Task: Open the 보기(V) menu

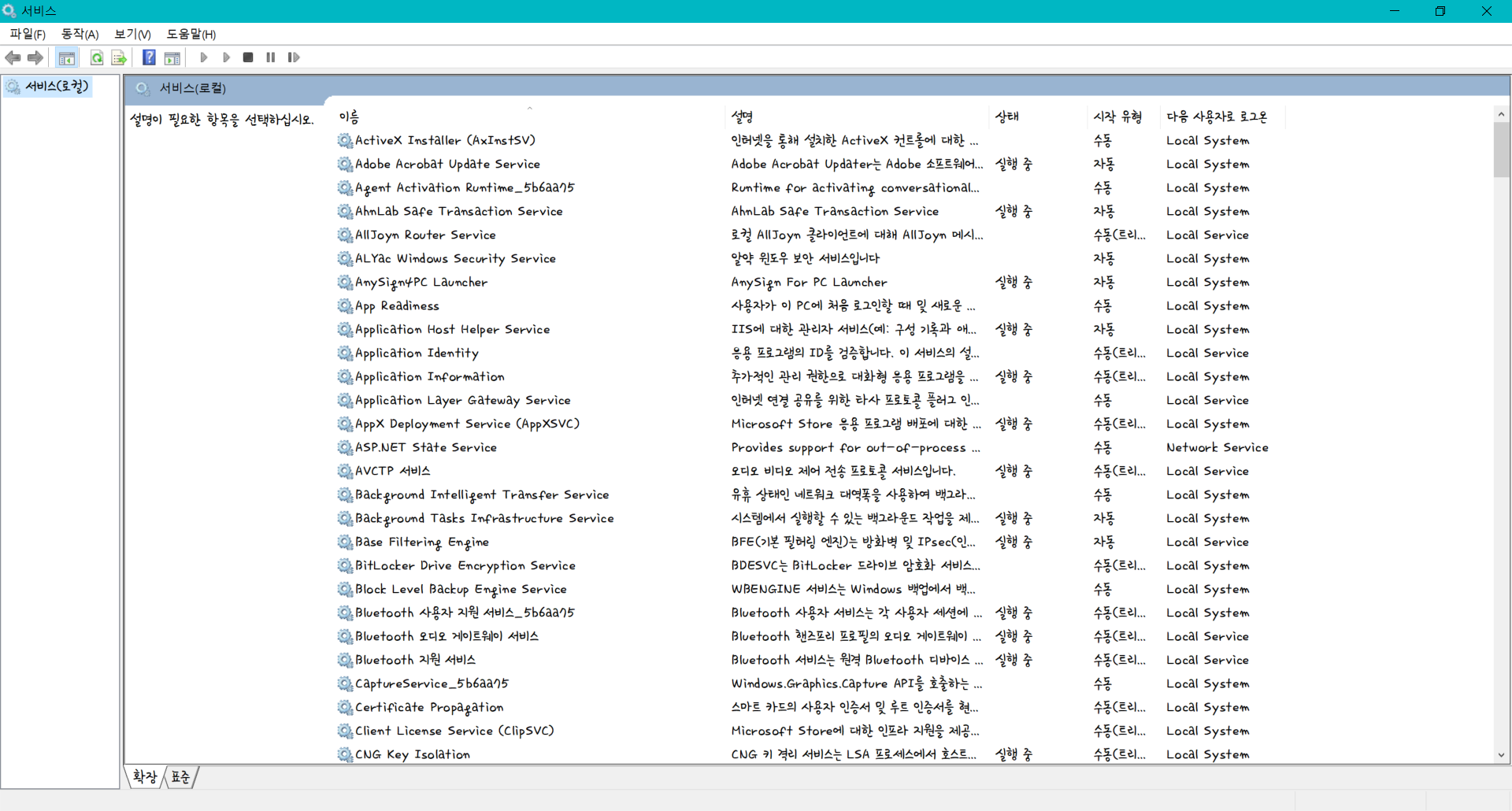Action: pos(132,34)
